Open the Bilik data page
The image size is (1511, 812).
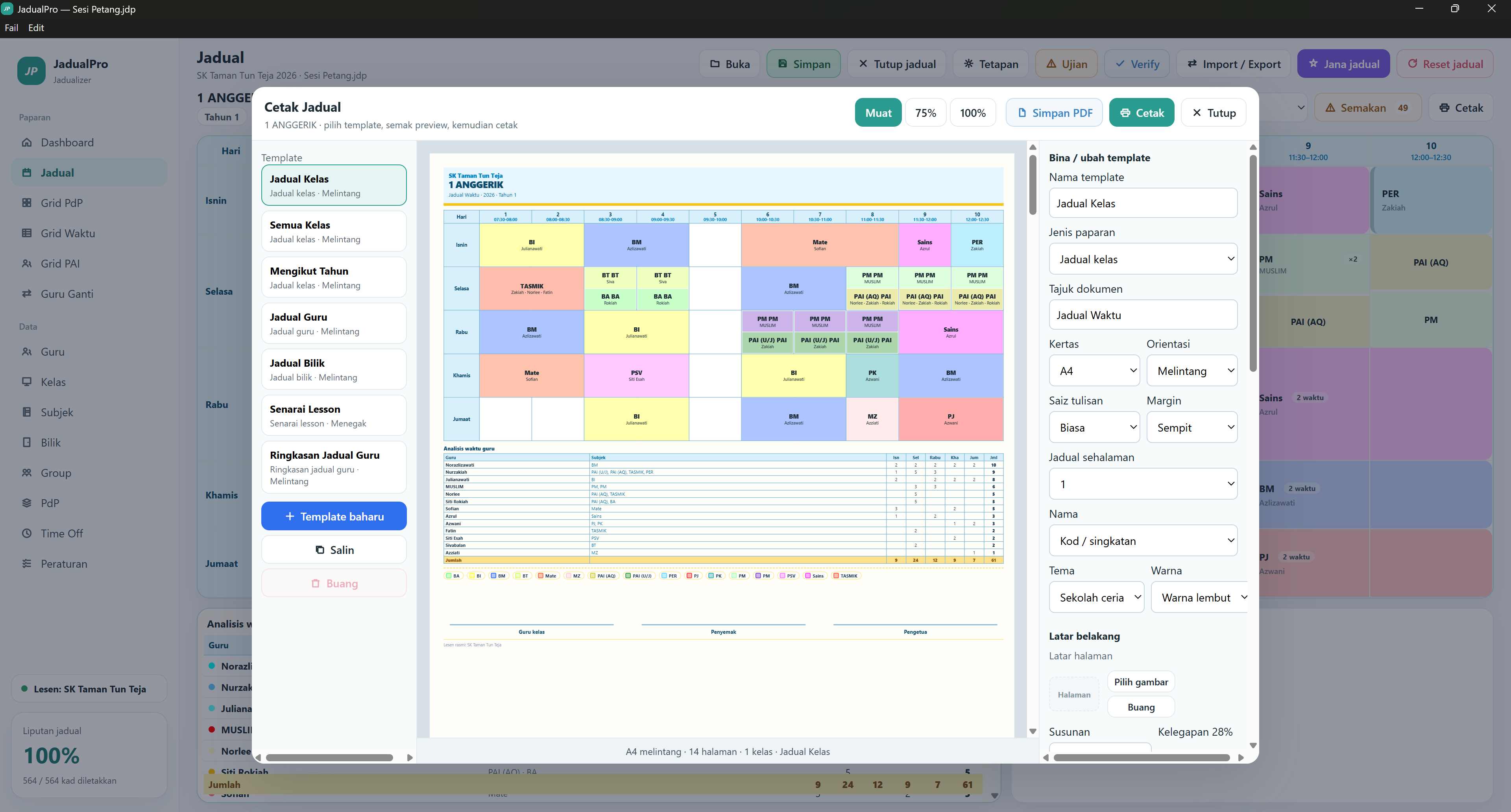89,443
